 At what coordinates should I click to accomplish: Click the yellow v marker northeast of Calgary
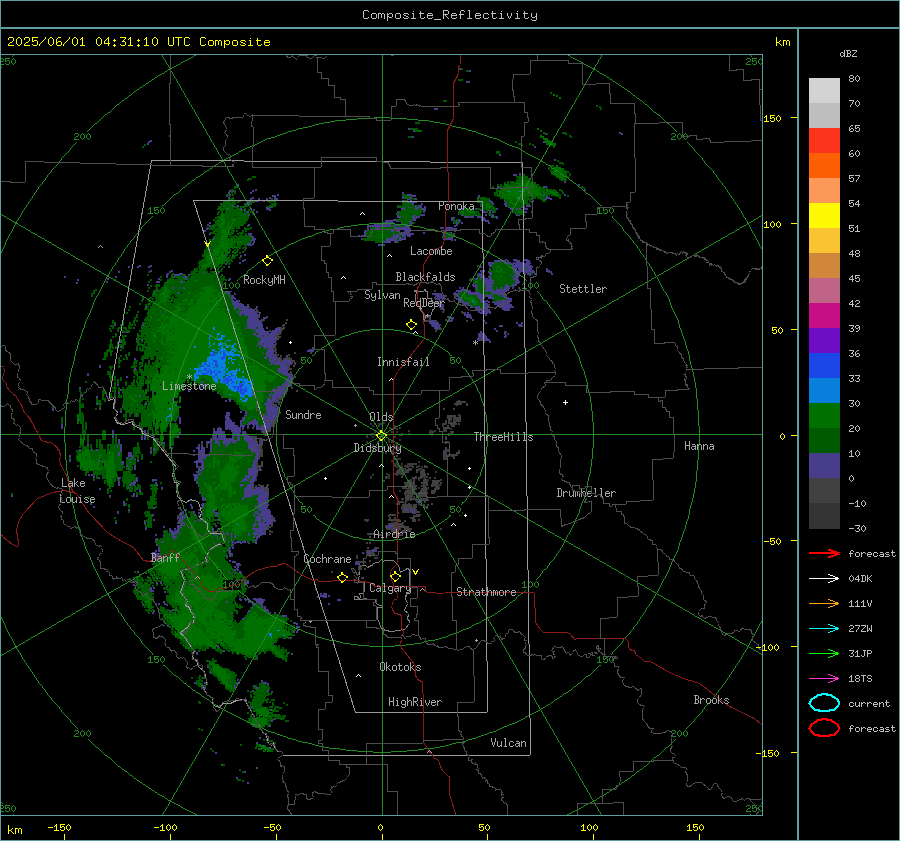point(416,572)
